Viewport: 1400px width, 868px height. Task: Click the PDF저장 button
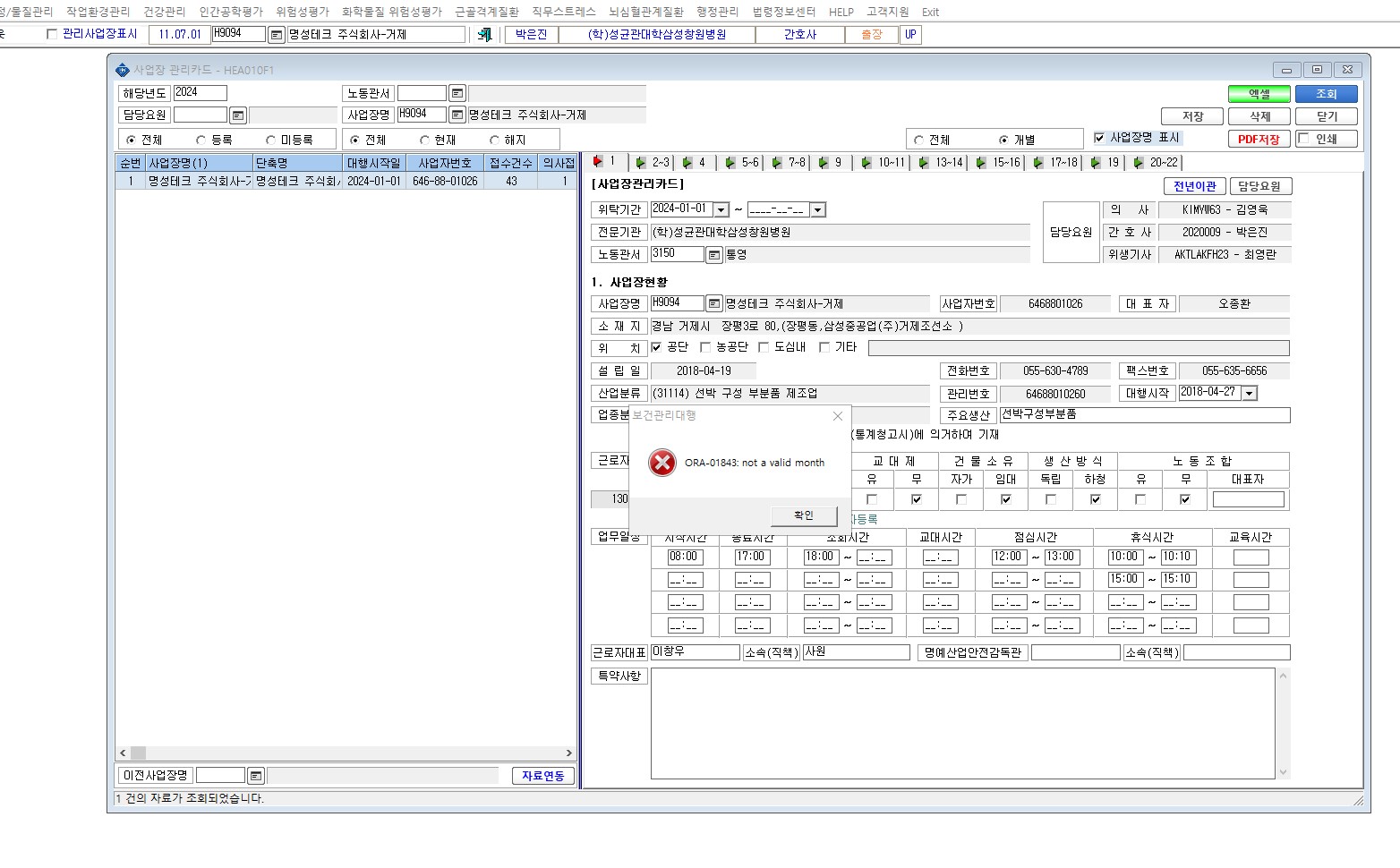[x=1259, y=139]
